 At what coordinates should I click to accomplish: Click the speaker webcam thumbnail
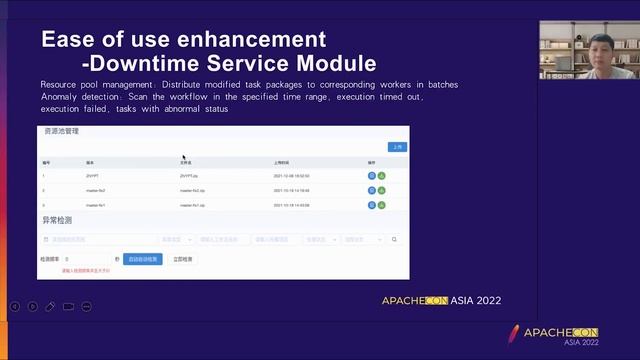click(x=589, y=50)
